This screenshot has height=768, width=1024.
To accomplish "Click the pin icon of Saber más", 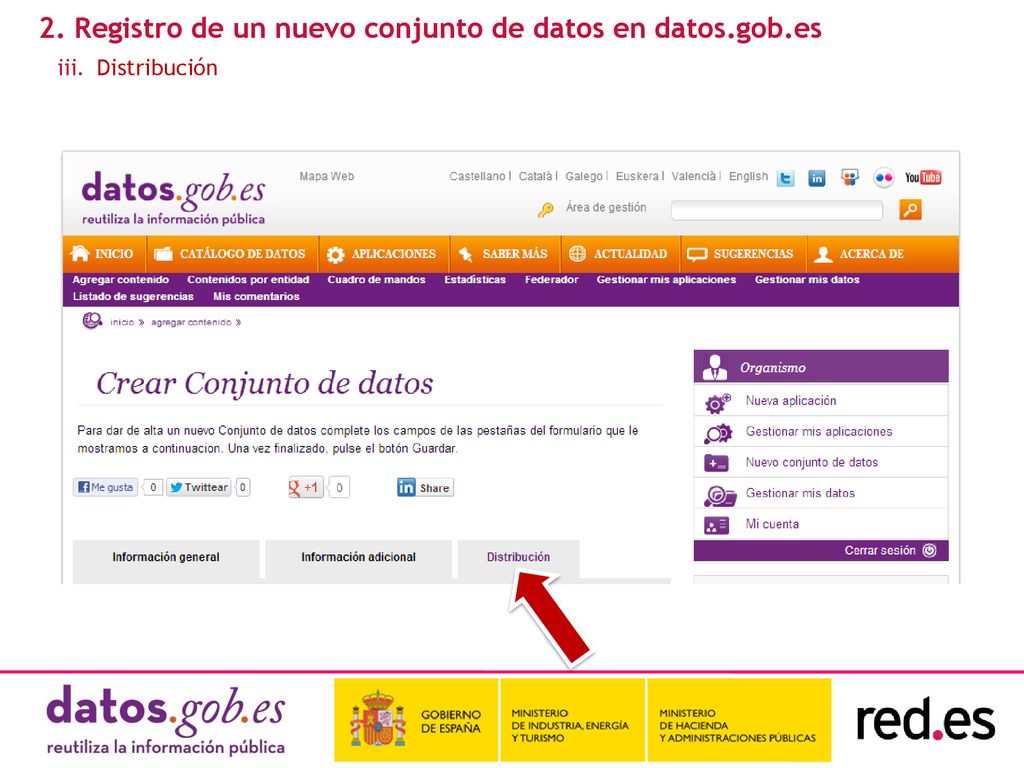I will (466, 254).
